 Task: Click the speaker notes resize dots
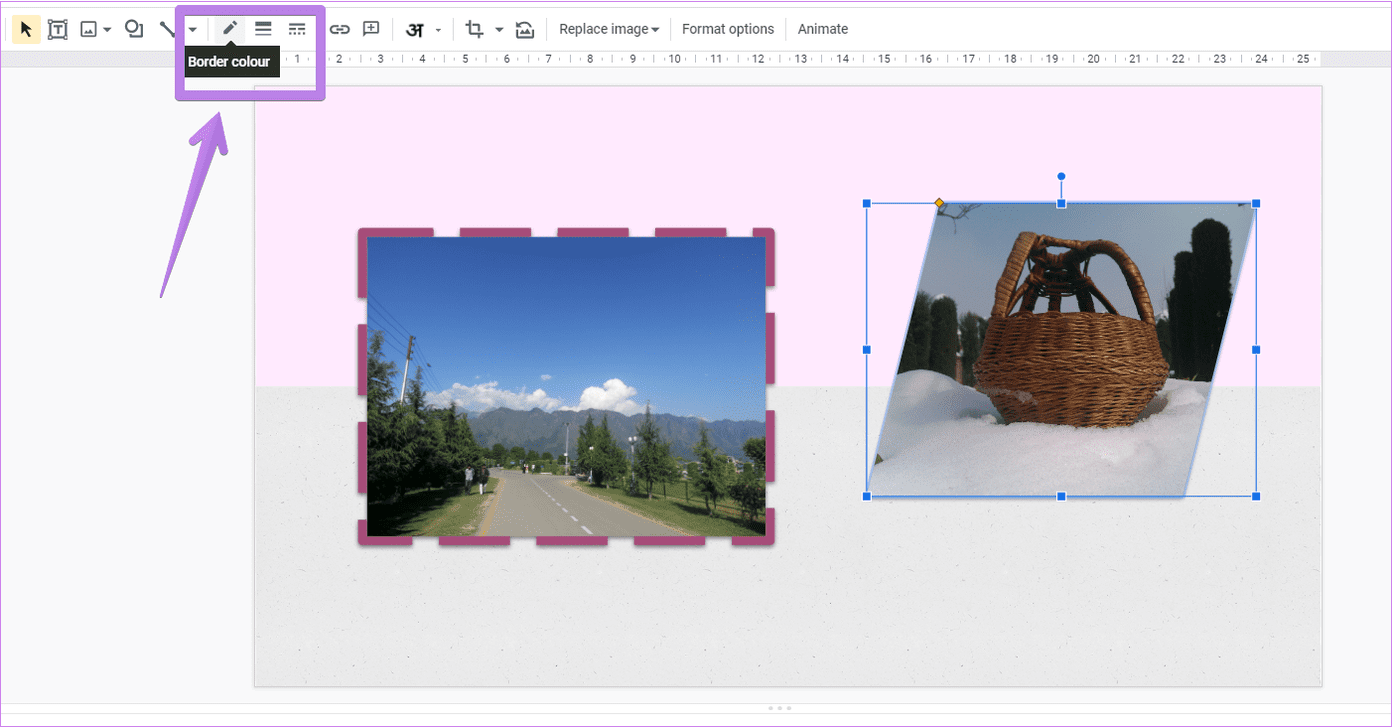(x=779, y=708)
